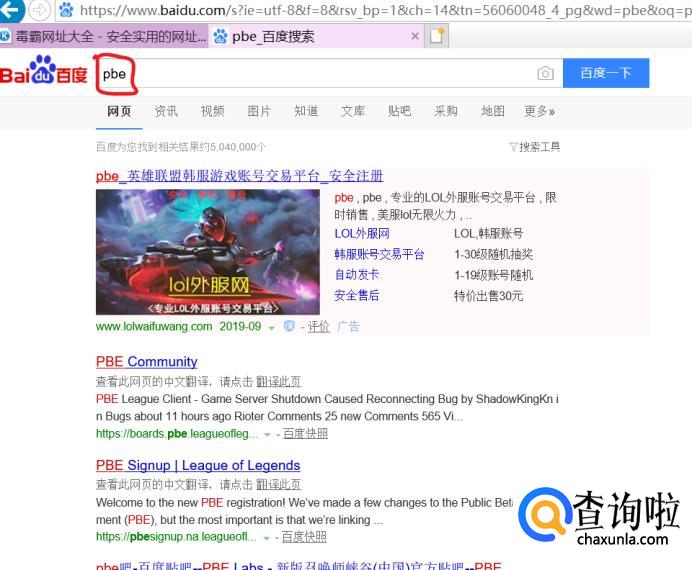The image size is (692, 570).
Task: Open 搜索工具 filter options
Action: [534, 146]
